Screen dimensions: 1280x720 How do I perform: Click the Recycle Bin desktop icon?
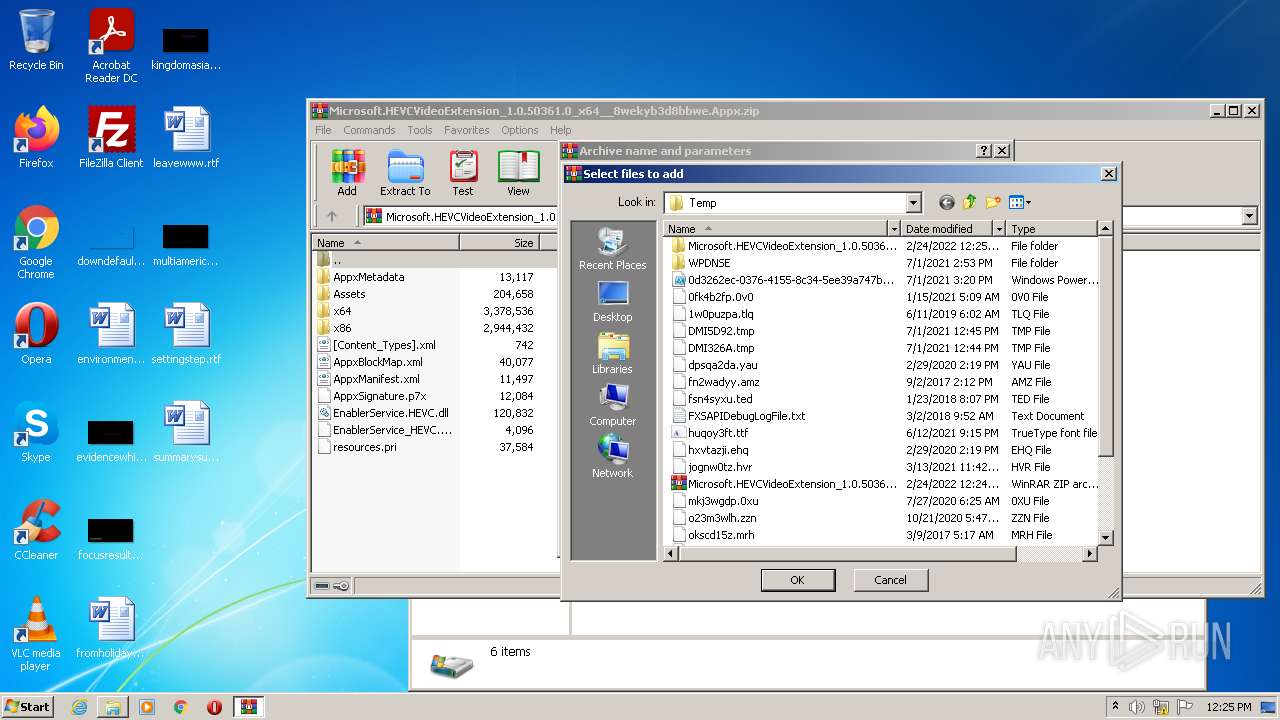[x=36, y=40]
